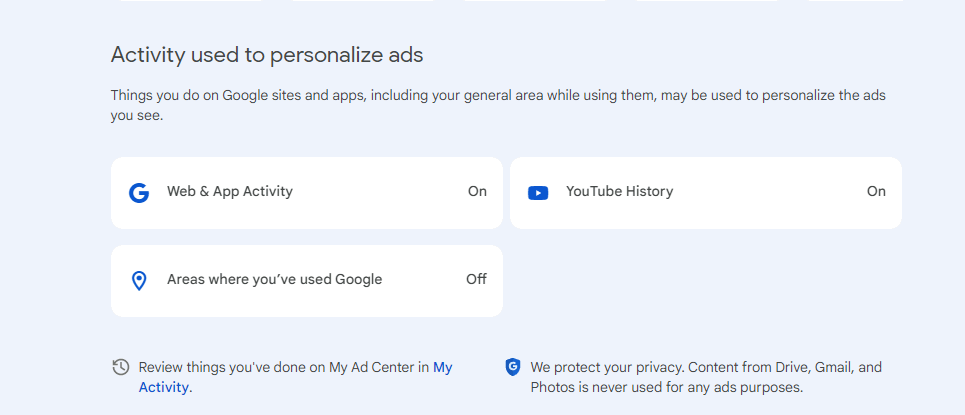This screenshot has width=965, height=415.
Task: Click the We protect your privacy statement
Action: pyautogui.click(x=706, y=377)
